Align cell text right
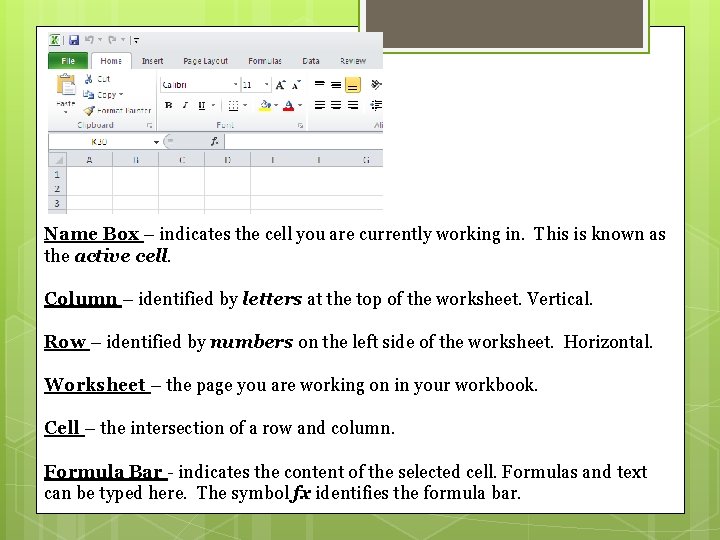 point(353,105)
